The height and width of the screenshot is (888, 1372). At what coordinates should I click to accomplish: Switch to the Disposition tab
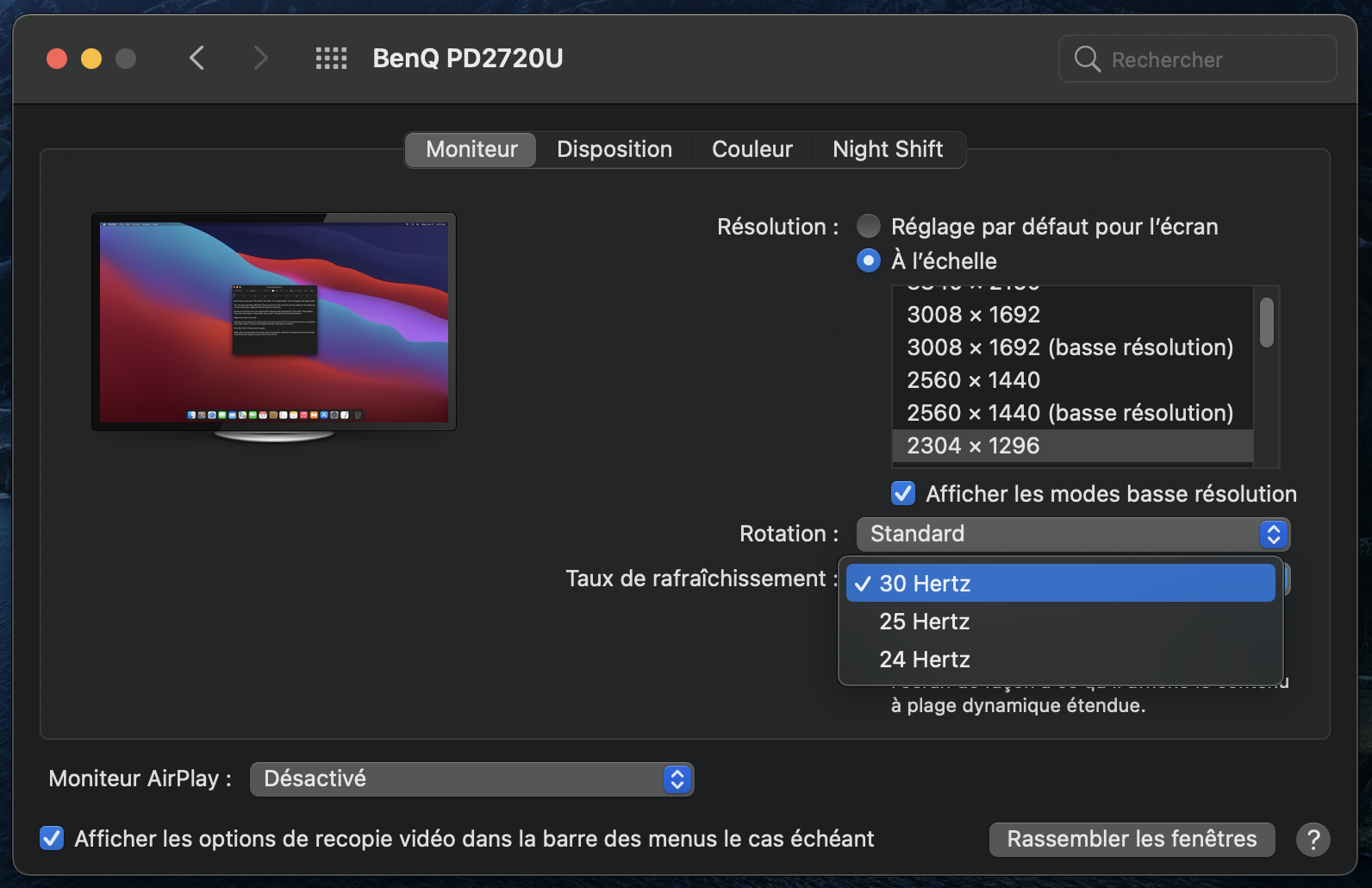coord(614,149)
